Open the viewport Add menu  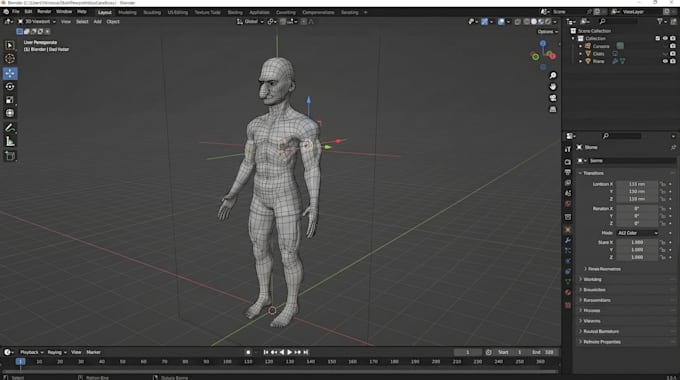[98, 21]
